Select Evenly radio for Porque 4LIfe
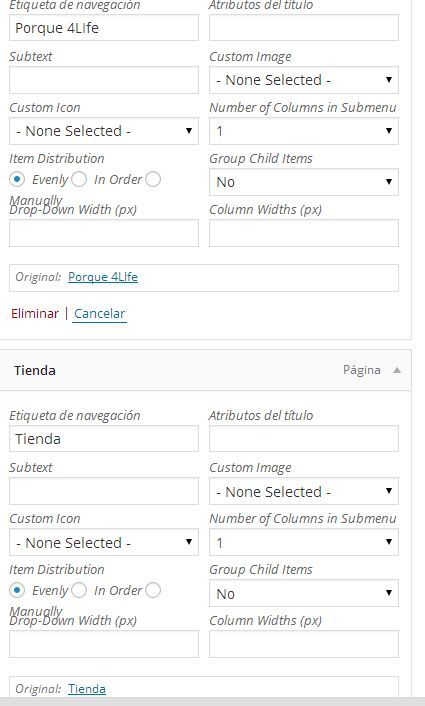 pos(17,179)
